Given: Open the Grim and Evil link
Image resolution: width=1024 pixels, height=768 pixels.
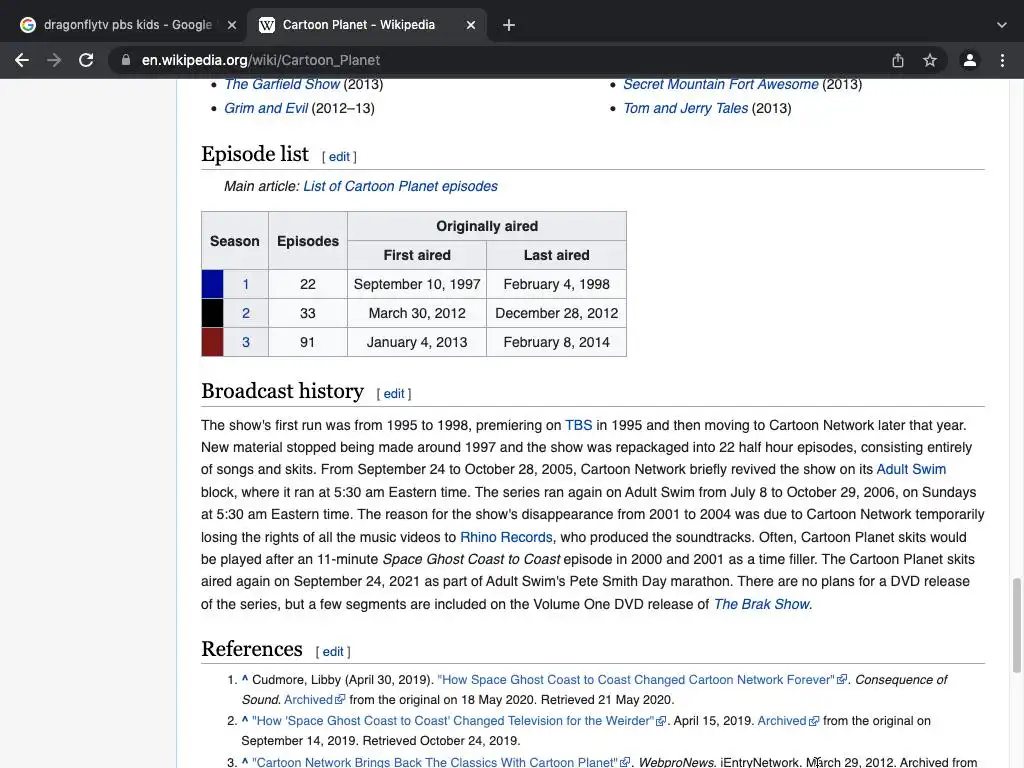Looking at the screenshot, I should click(x=266, y=108).
